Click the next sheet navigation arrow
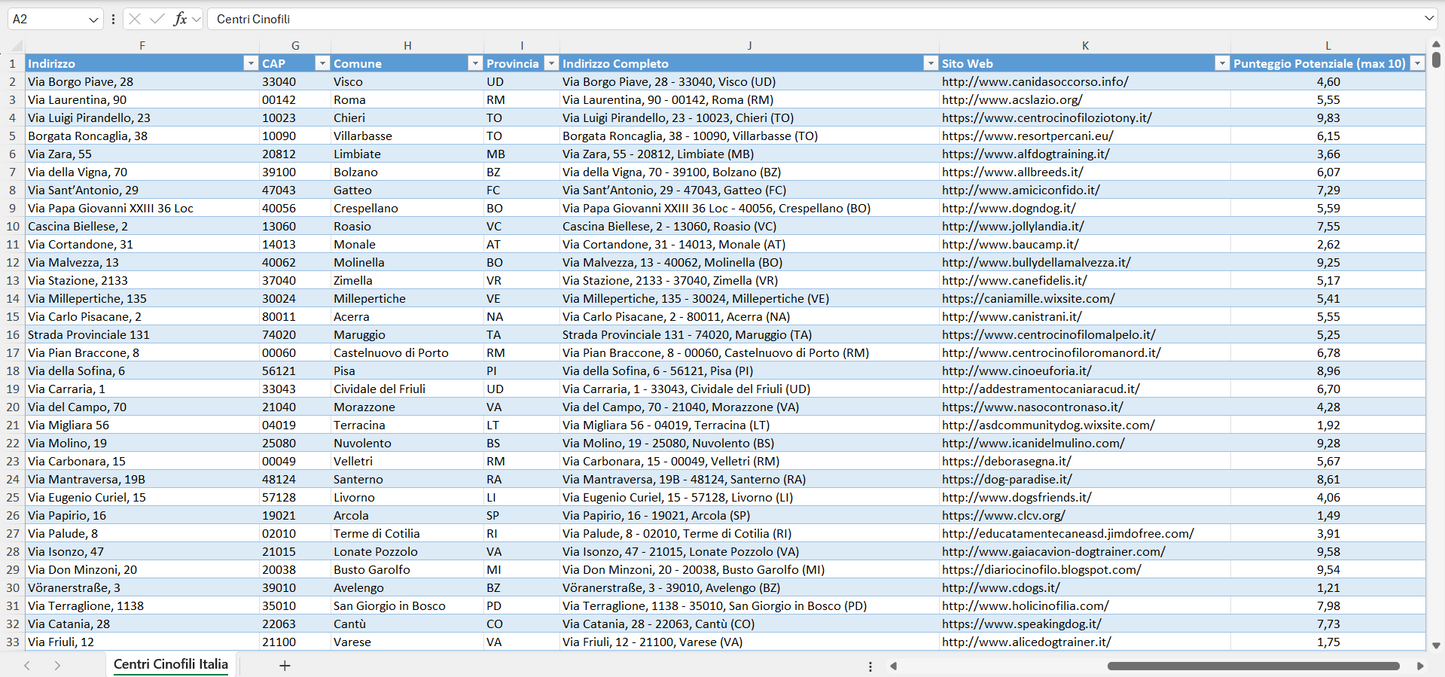 point(58,664)
